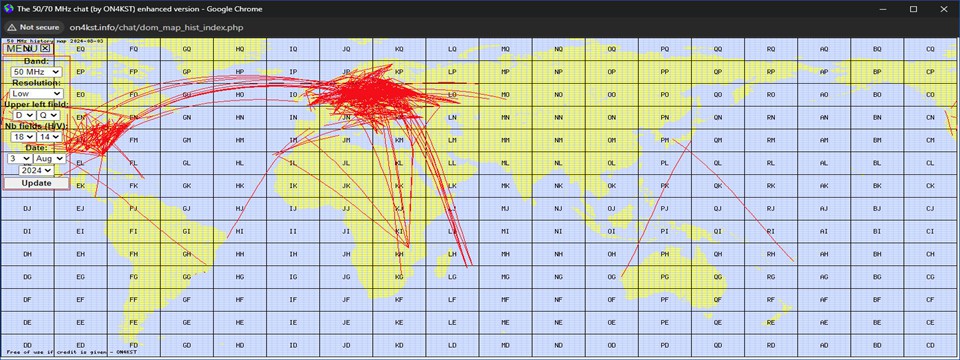This screenshot has height=360, width=960.
Task: Open the month Aug dropdown
Action: pos(49,159)
